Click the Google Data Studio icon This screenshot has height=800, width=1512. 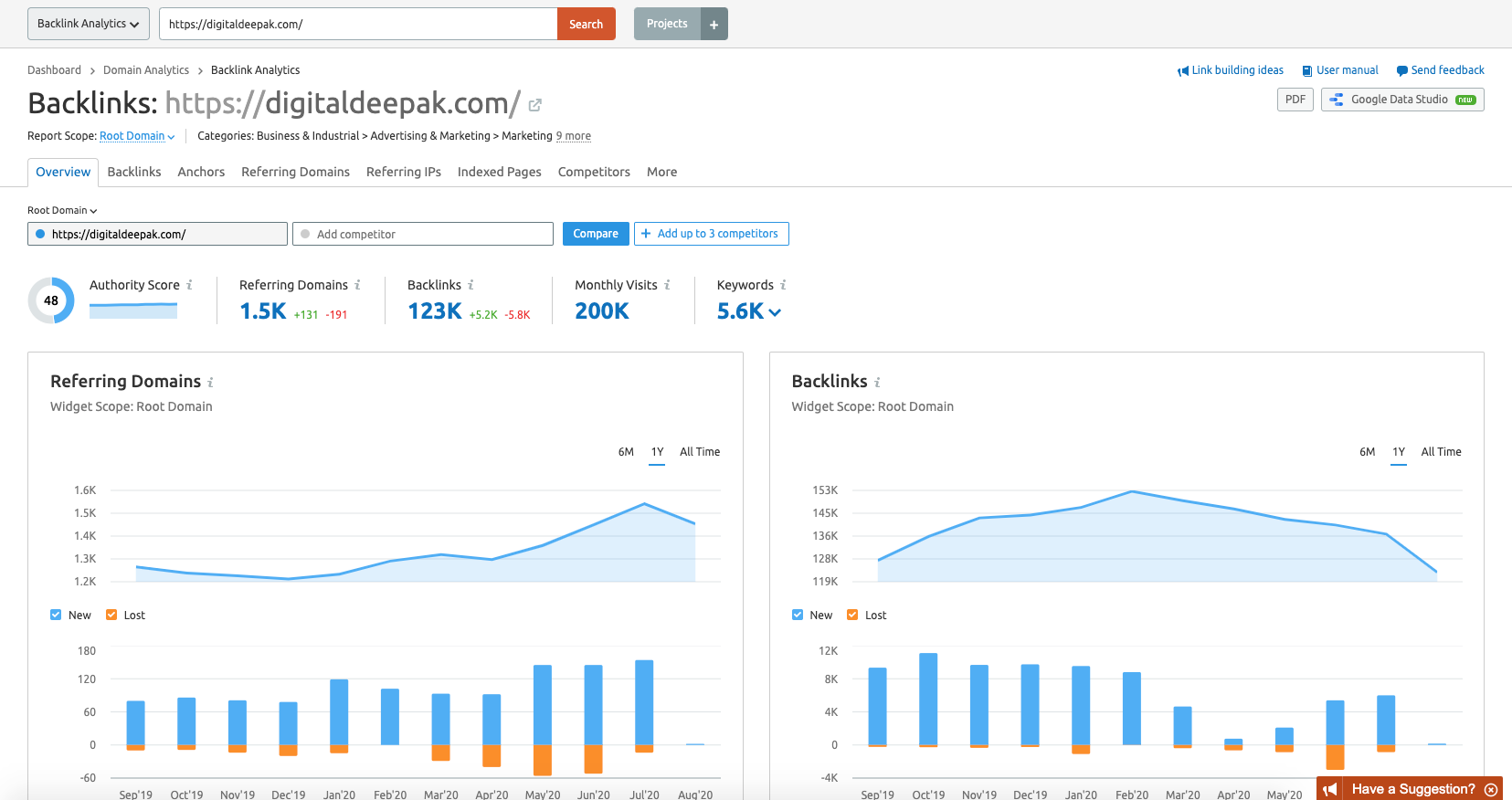tap(1337, 100)
